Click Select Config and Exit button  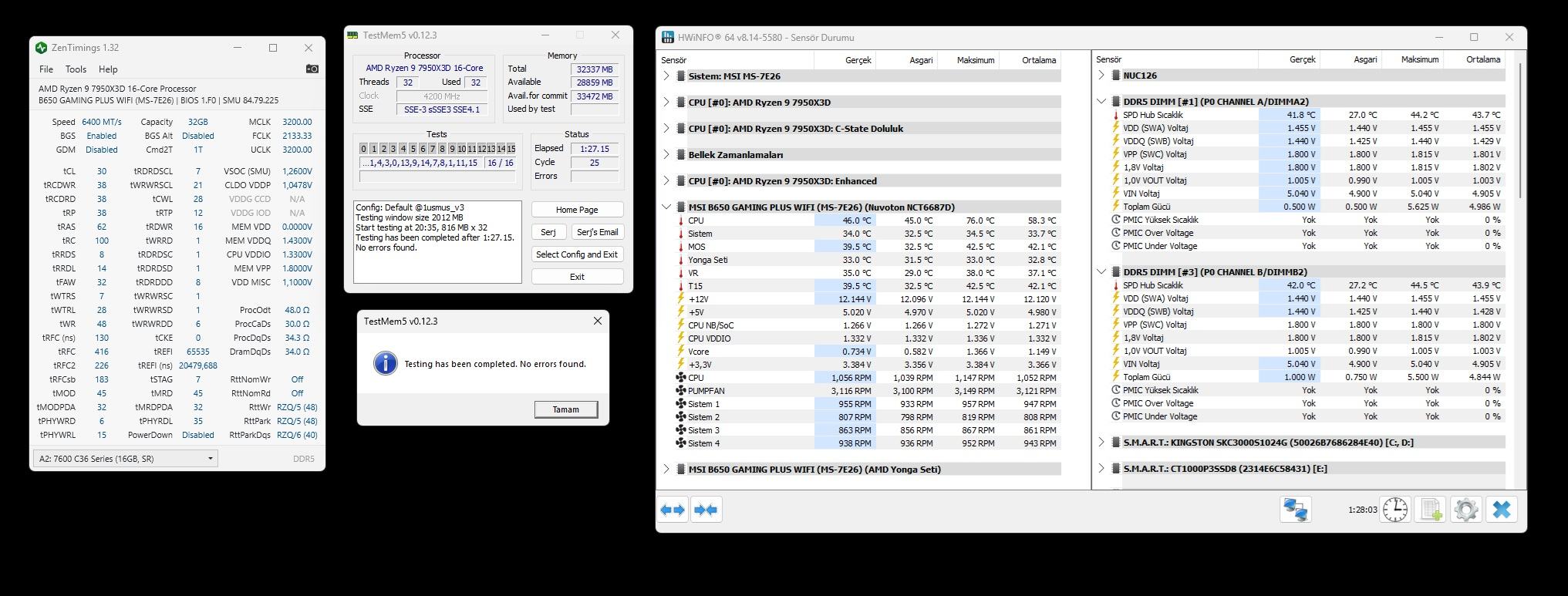(577, 254)
